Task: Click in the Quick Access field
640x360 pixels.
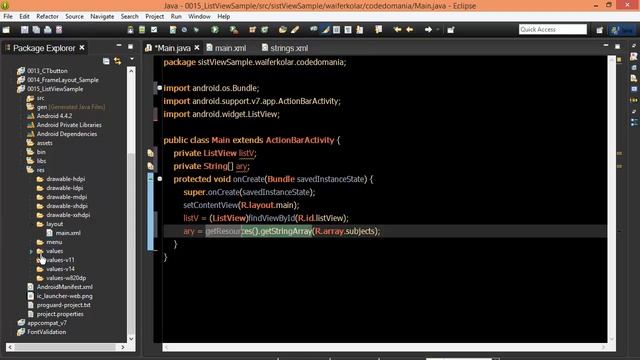Action: tap(553, 29)
